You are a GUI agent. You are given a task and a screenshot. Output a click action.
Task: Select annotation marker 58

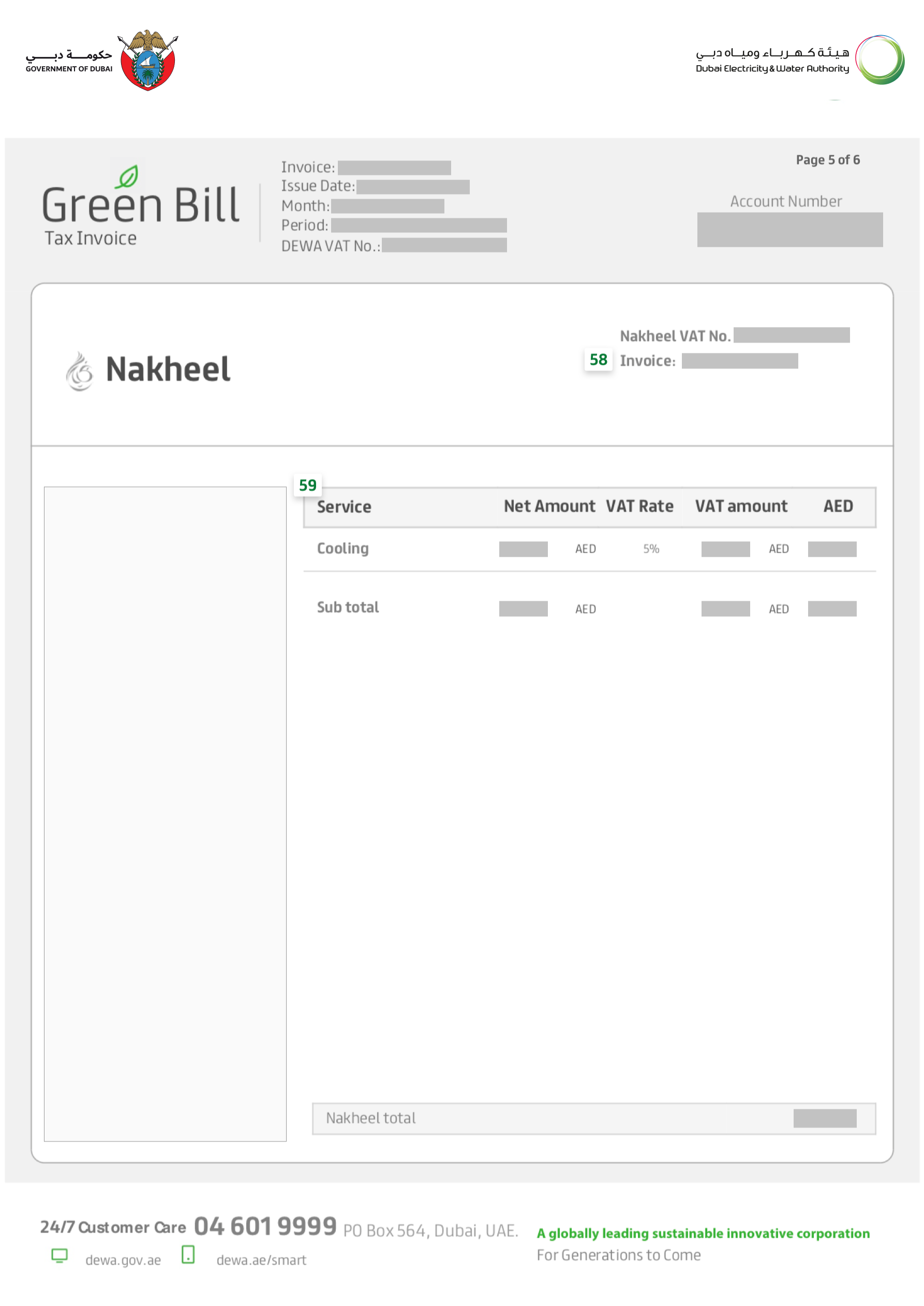(598, 360)
